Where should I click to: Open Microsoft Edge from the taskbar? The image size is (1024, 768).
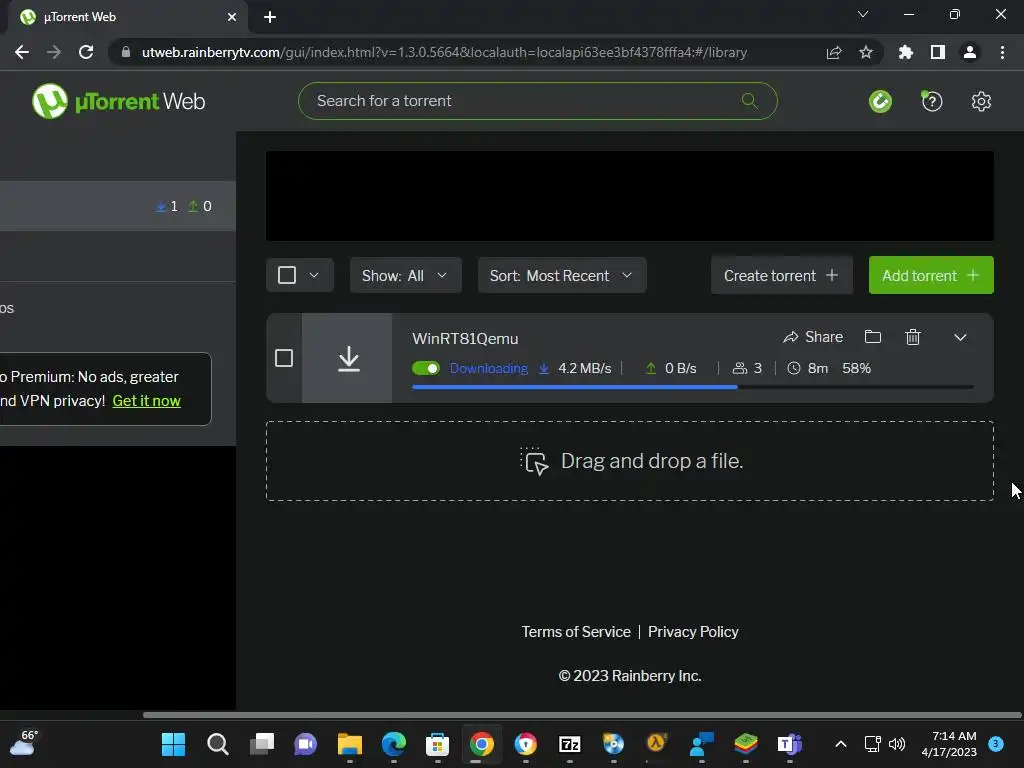pyautogui.click(x=394, y=744)
